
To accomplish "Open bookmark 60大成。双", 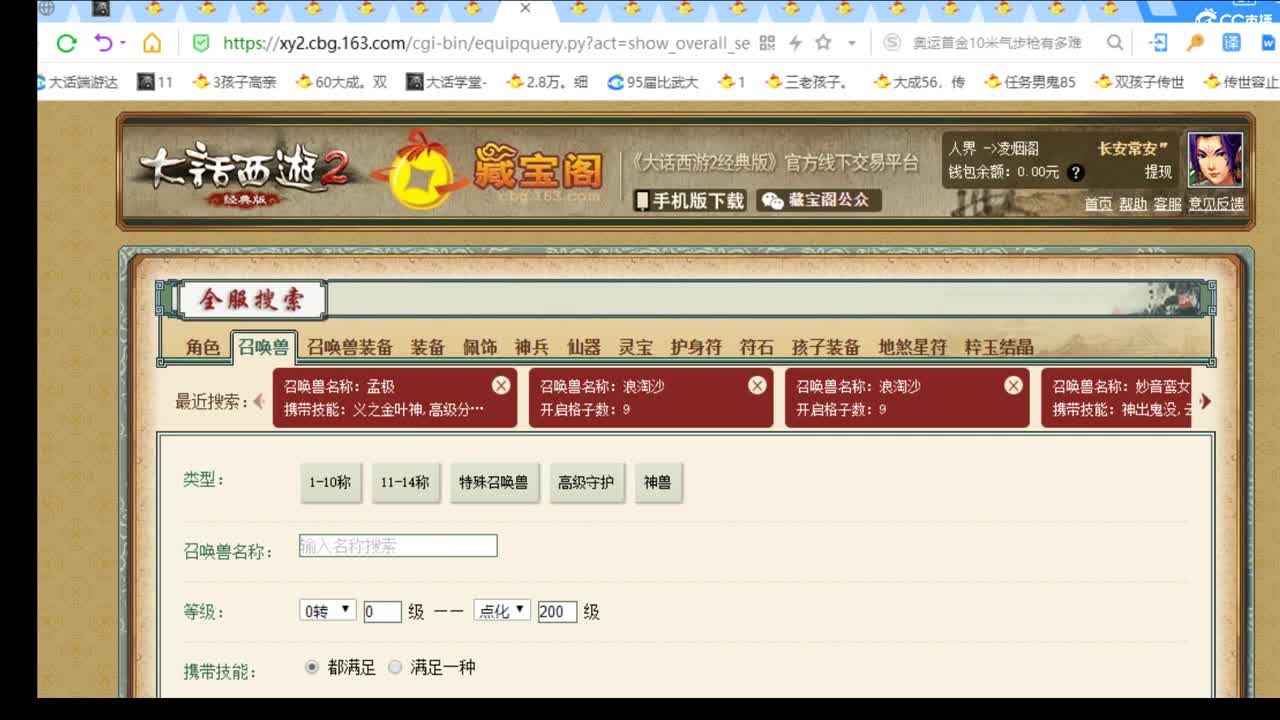I will [341, 82].
